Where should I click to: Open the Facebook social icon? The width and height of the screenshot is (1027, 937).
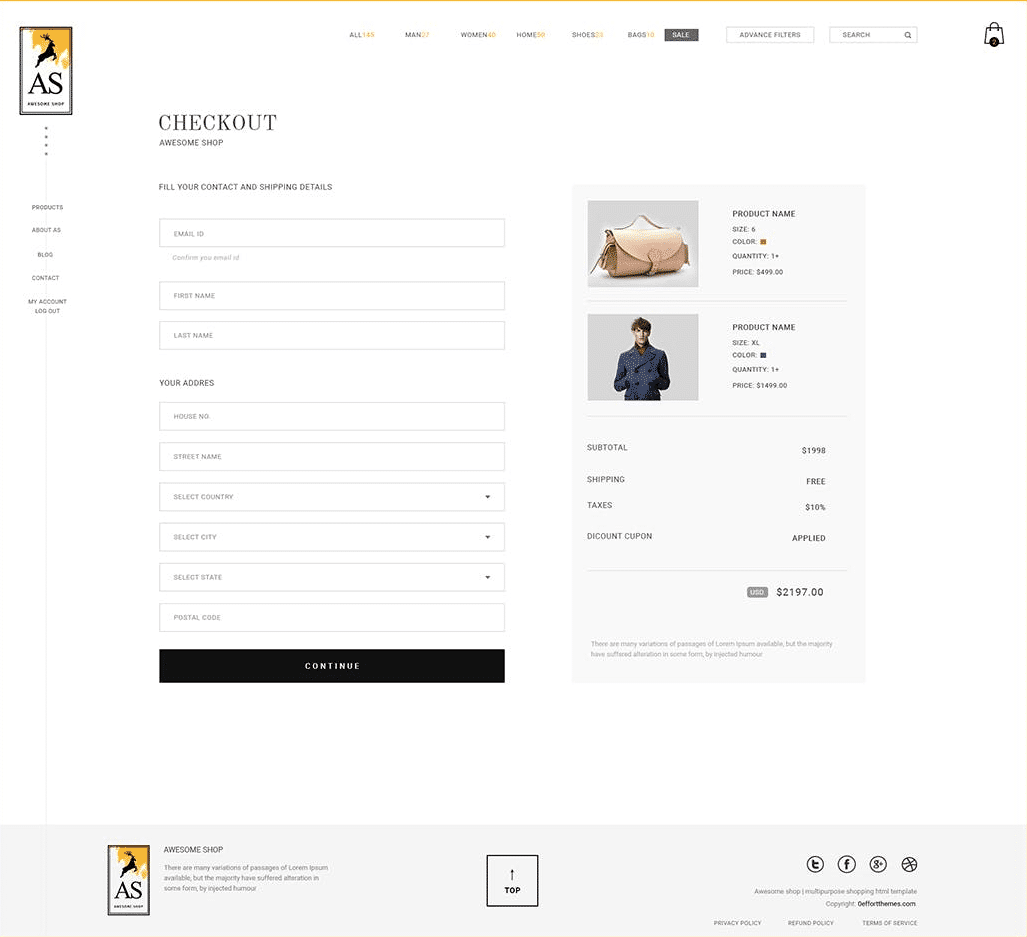(846, 864)
